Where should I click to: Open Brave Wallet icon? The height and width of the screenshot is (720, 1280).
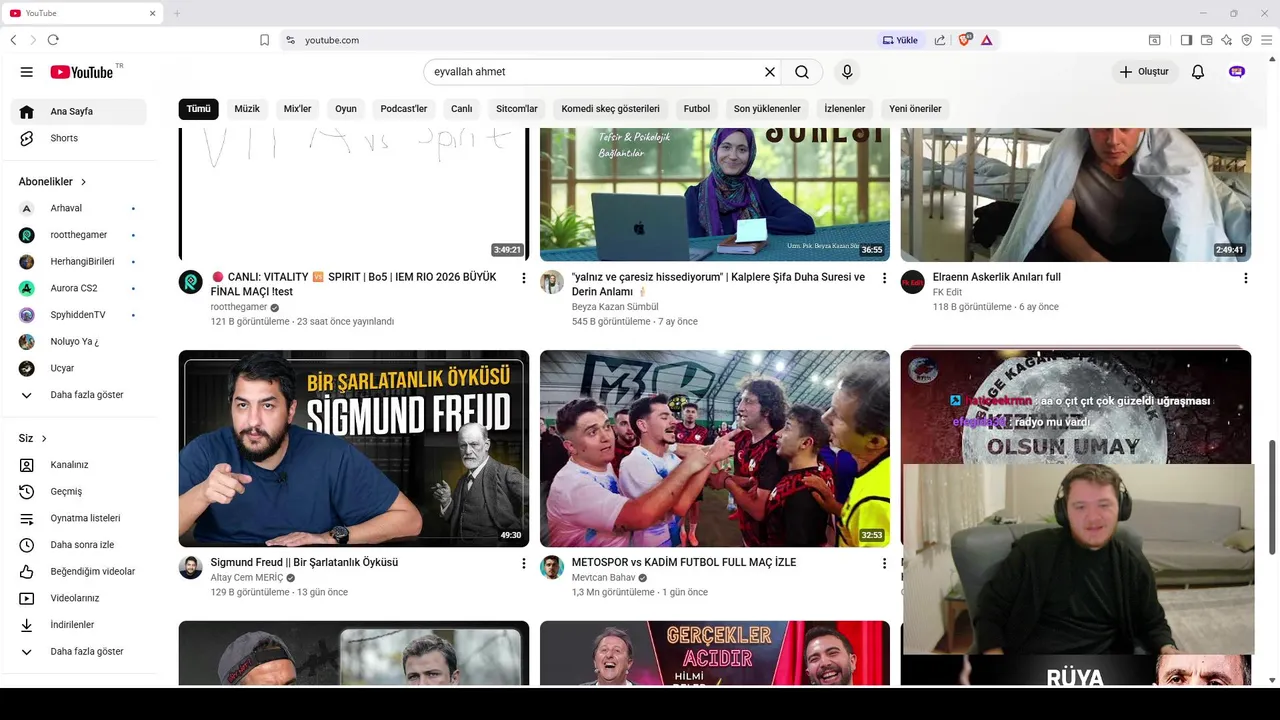(x=1206, y=40)
